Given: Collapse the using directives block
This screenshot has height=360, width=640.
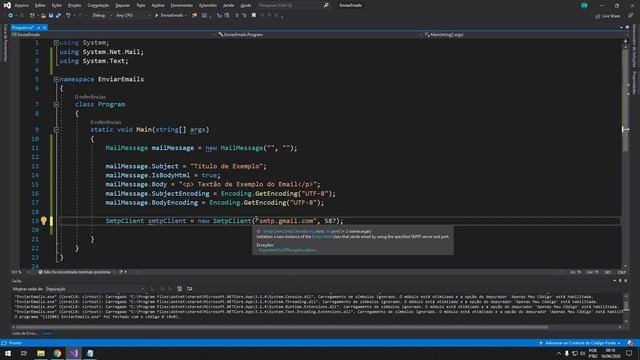Looking at the screenshot, I should point(56,42).
